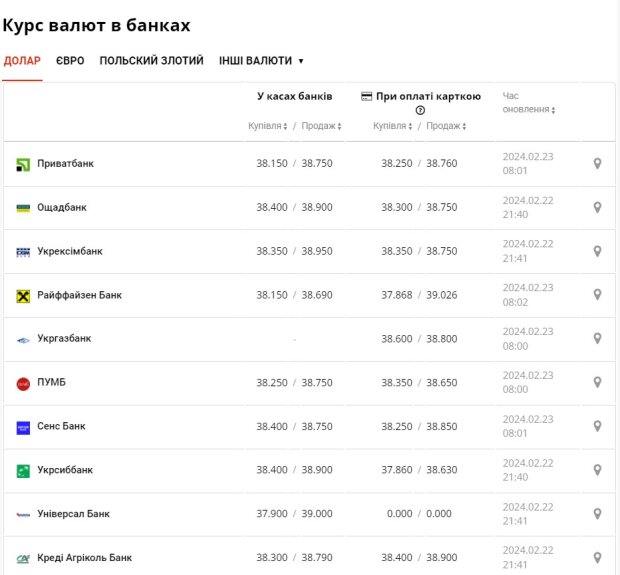Click the Укрсиббанк green logo icon

pyautogui.click(x=23, y=470)
